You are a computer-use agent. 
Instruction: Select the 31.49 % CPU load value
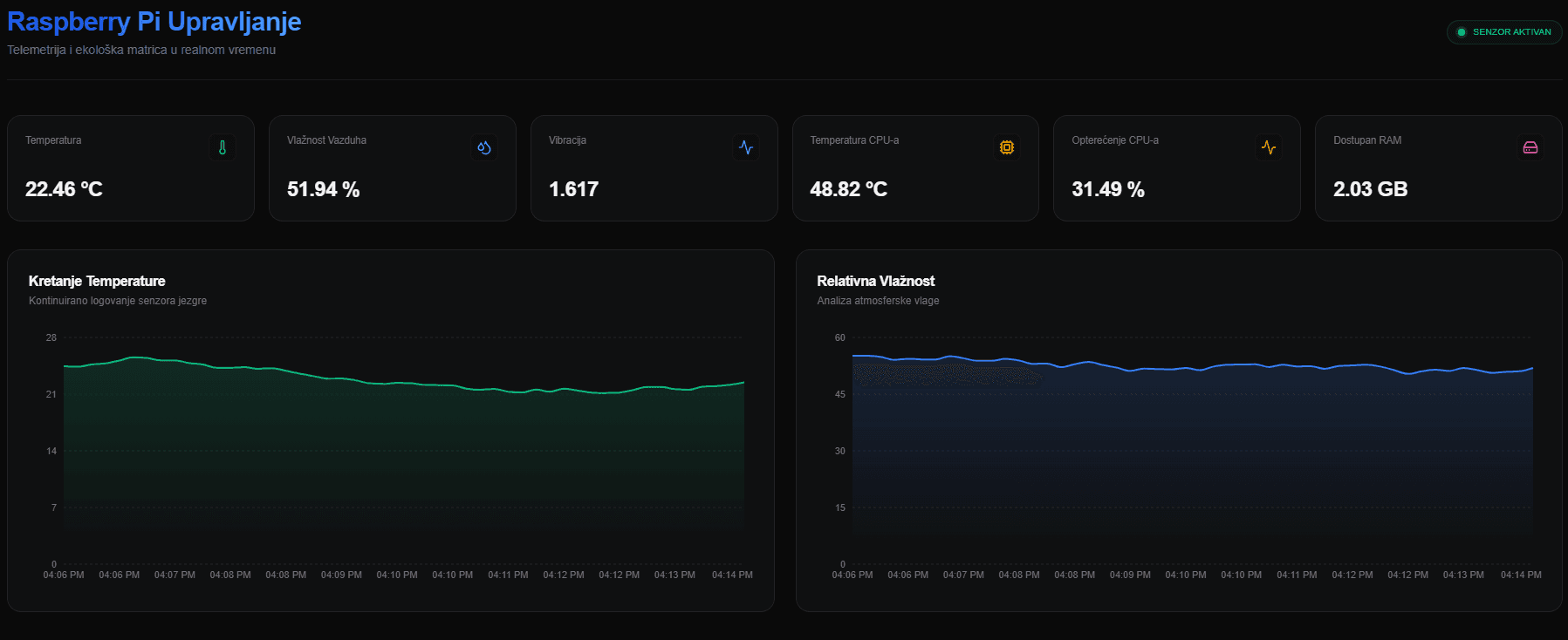coord(1108,189)
